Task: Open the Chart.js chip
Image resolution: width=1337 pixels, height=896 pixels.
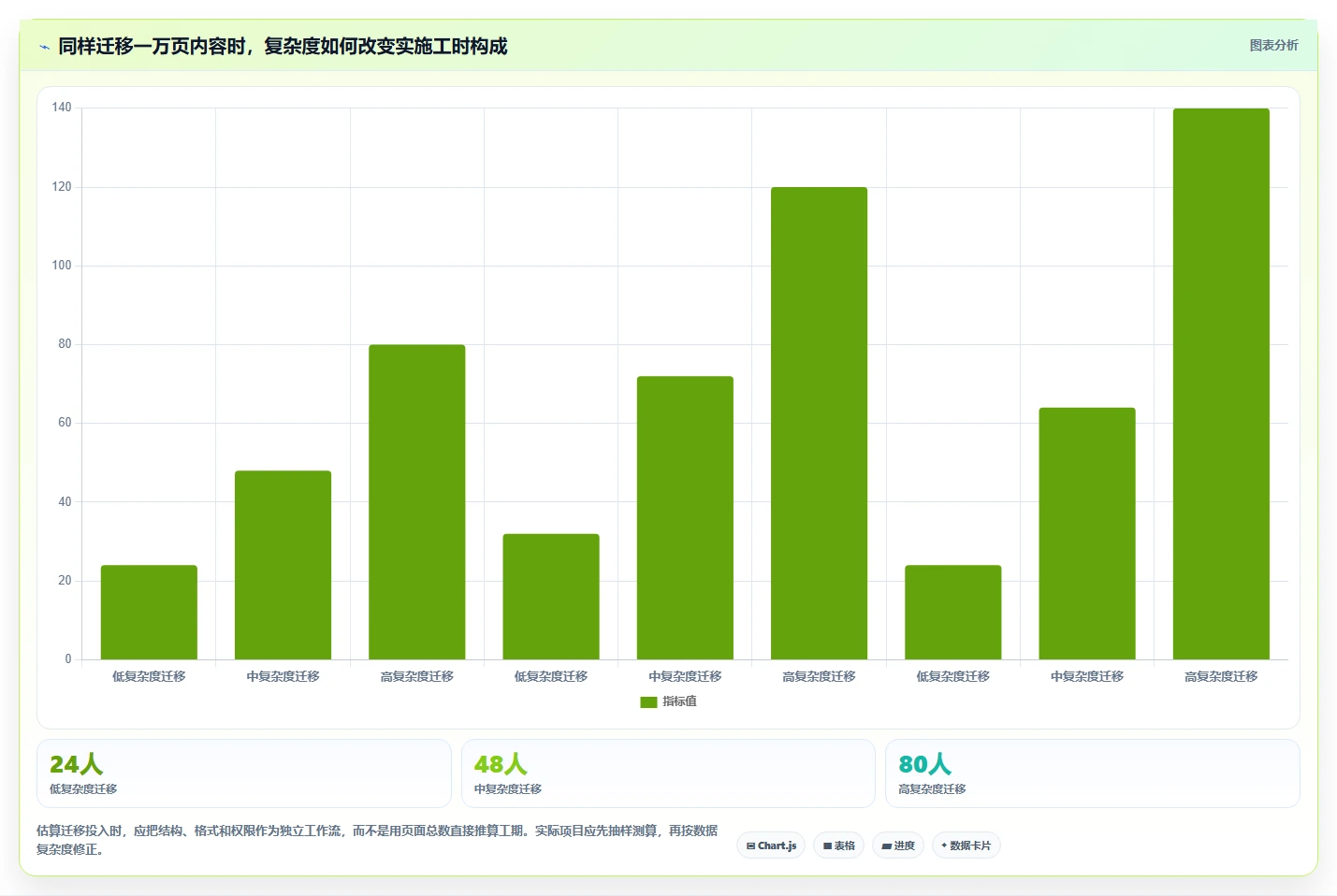Action: (x=771, y=845)
